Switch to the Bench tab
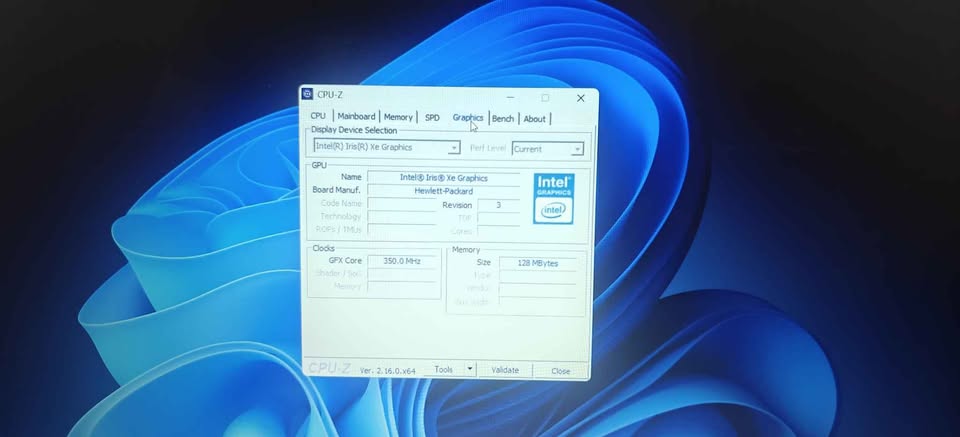This screenshot has width=960, height=437. coord(503,119)
